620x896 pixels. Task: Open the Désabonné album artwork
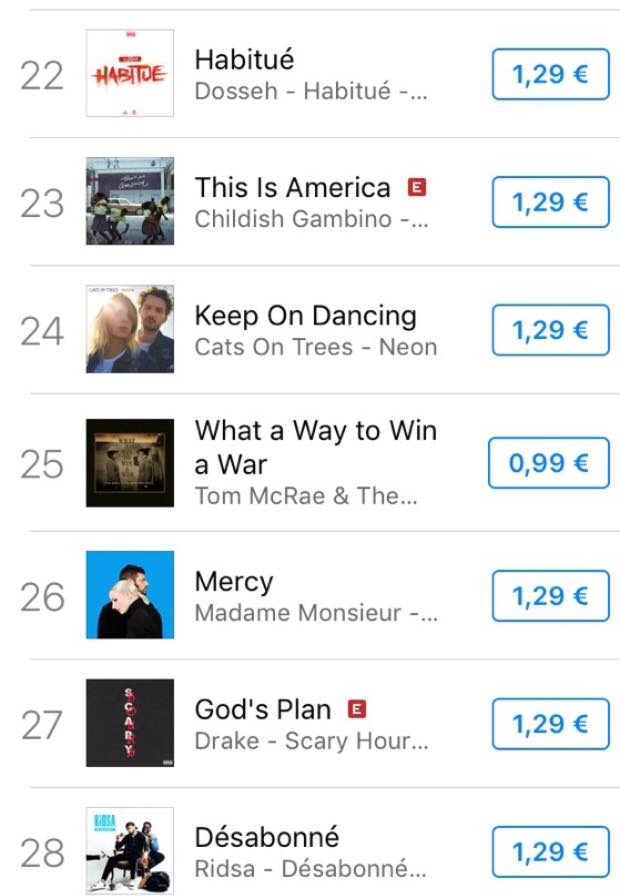click(x=130, y=851)
